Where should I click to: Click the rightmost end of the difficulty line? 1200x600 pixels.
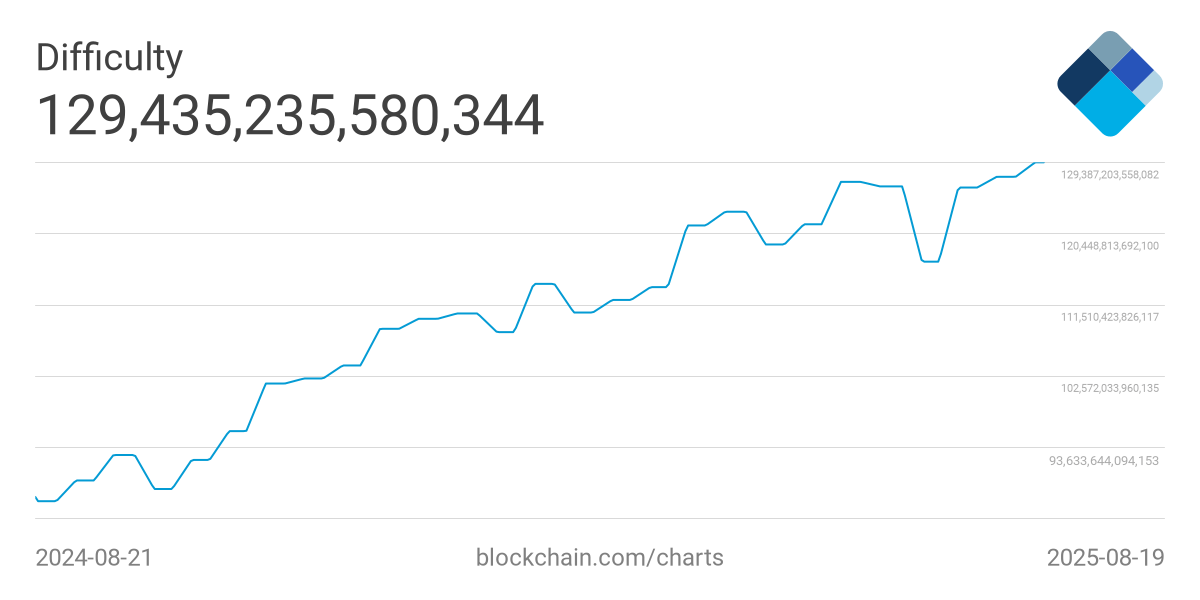[1043, 162]
